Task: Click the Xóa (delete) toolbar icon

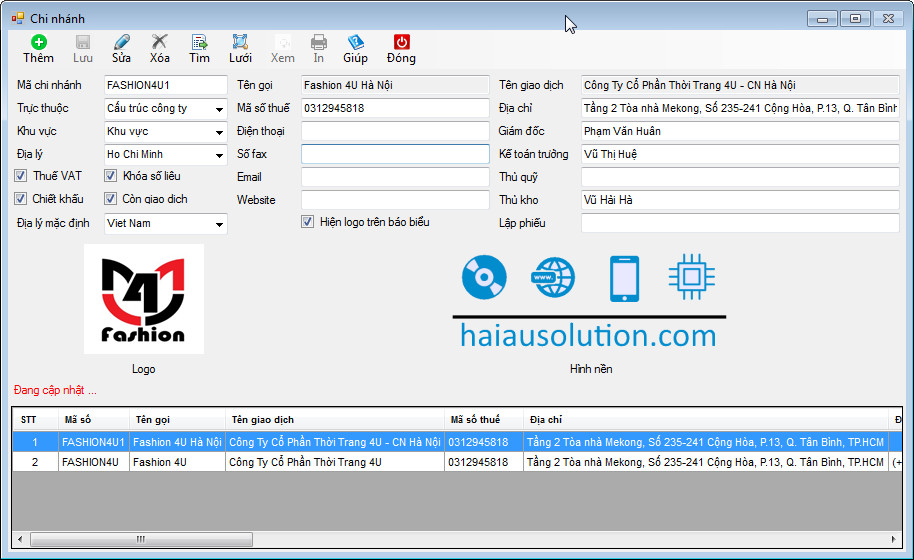Action: 159,42
